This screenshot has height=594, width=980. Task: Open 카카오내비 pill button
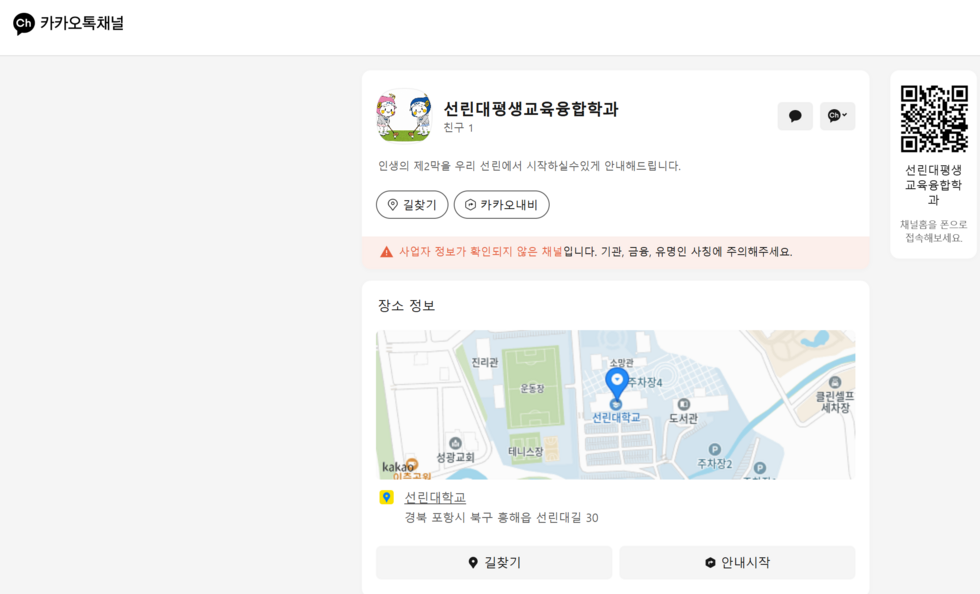(x=501, y=204)
